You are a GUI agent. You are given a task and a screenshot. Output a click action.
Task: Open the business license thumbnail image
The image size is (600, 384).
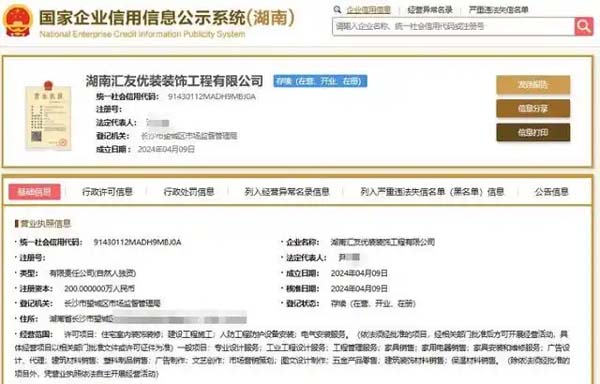coord(48,116)
